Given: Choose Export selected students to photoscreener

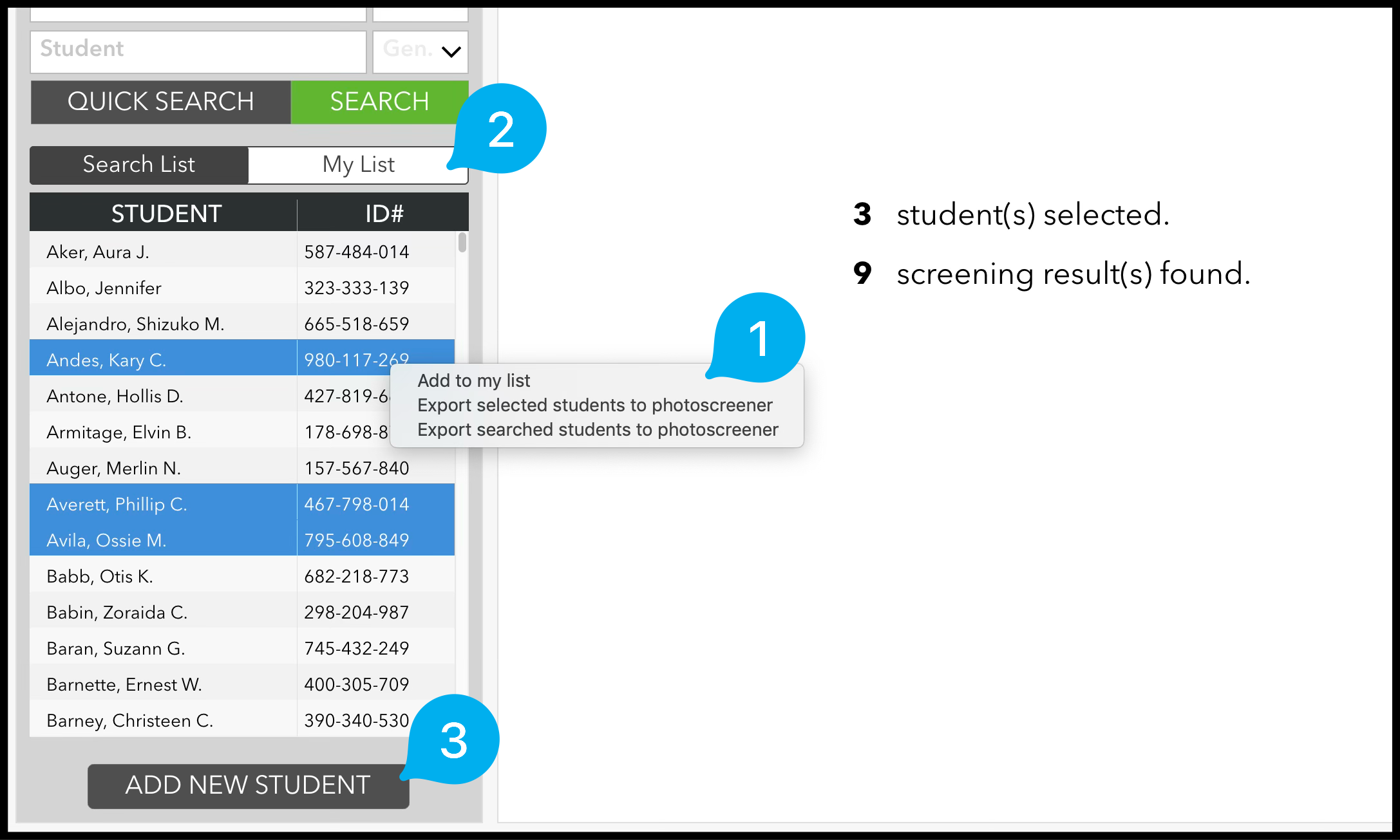Looking at the screenshot, I should point(594,405).
